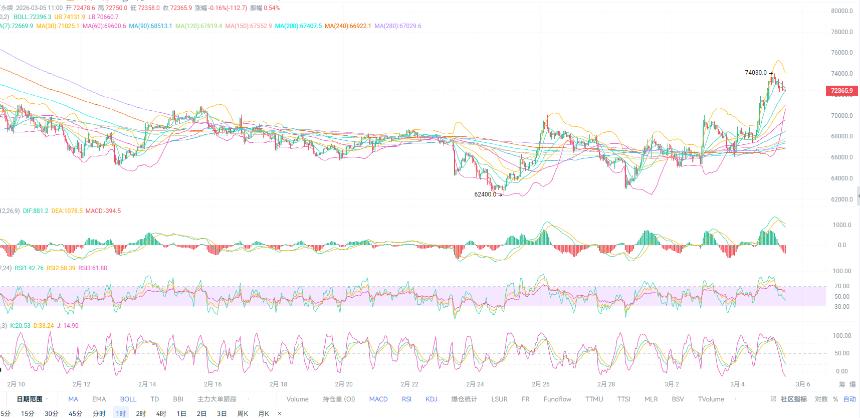Click the 62400.0 low price marker

[x=485, y=194]
